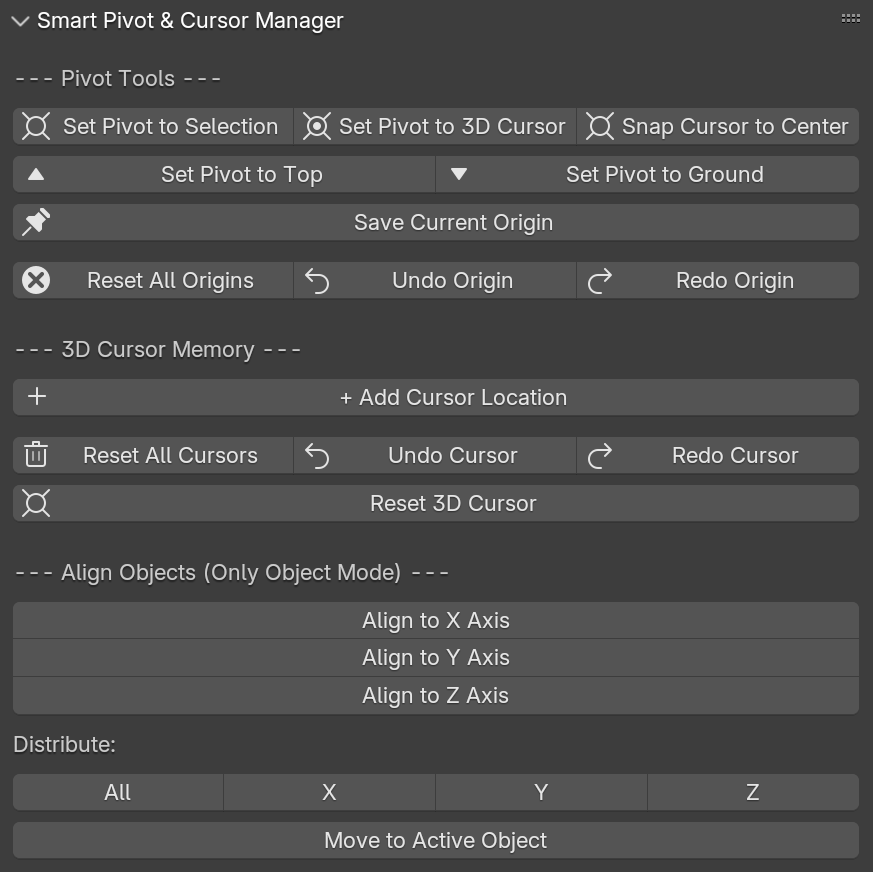Click the redo arrow icon beside Redo Origin
Viewport: 873px width, 872px height.
(600, 280)
